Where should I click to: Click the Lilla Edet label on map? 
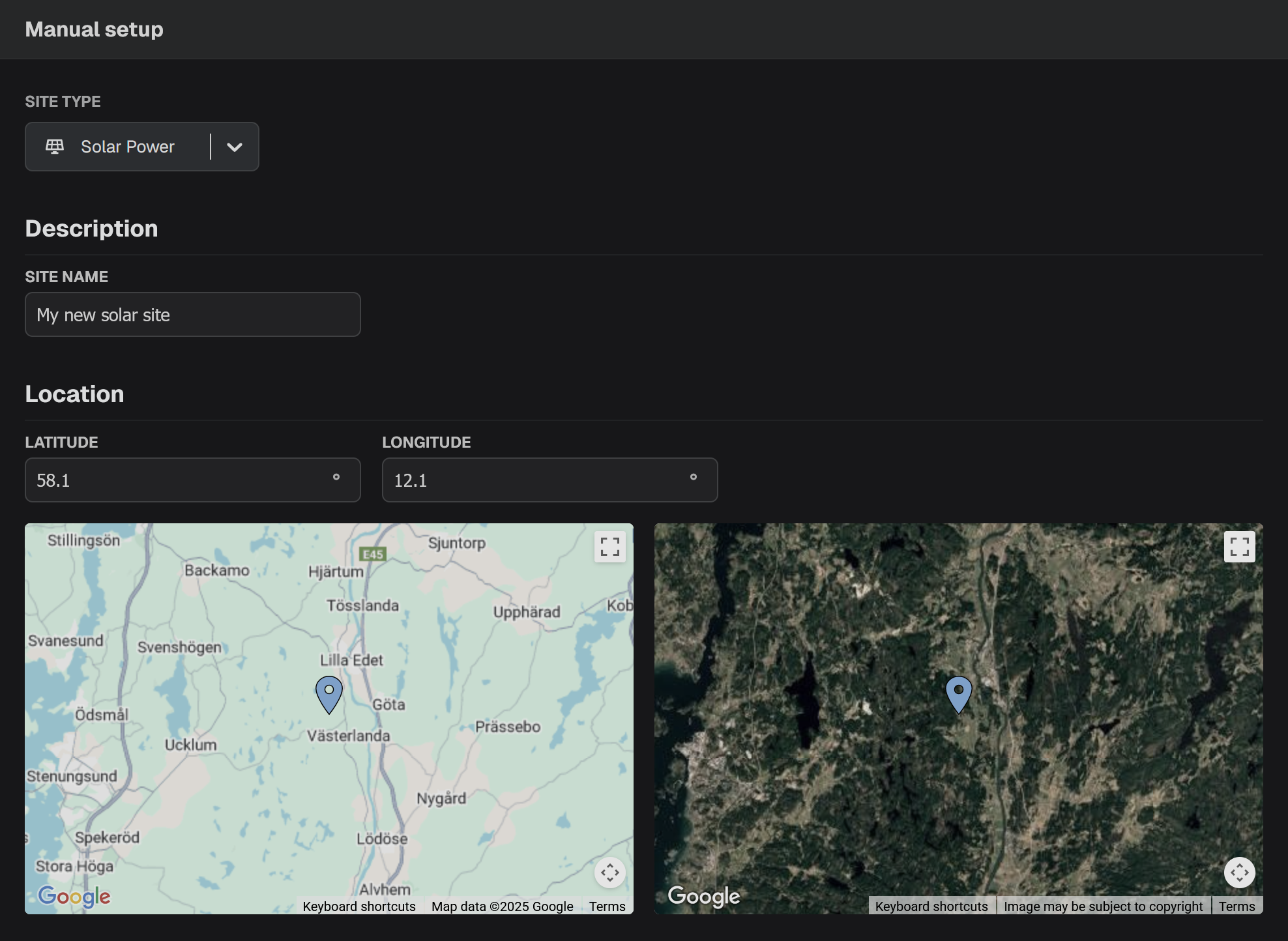[351, 660]
